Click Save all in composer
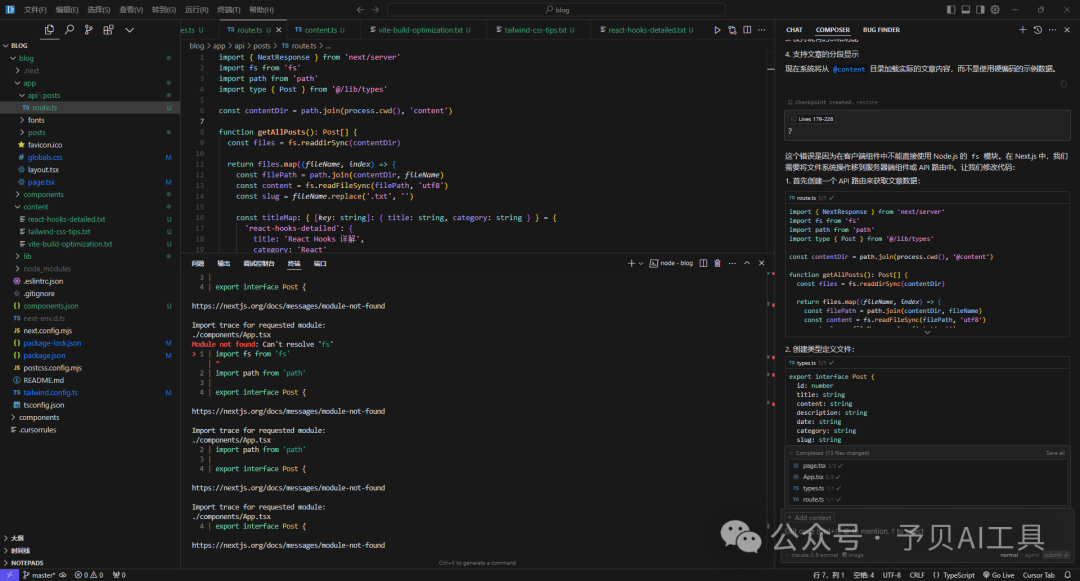The width and height of the screenshot is (1080, 581). tap(1055, 453)
